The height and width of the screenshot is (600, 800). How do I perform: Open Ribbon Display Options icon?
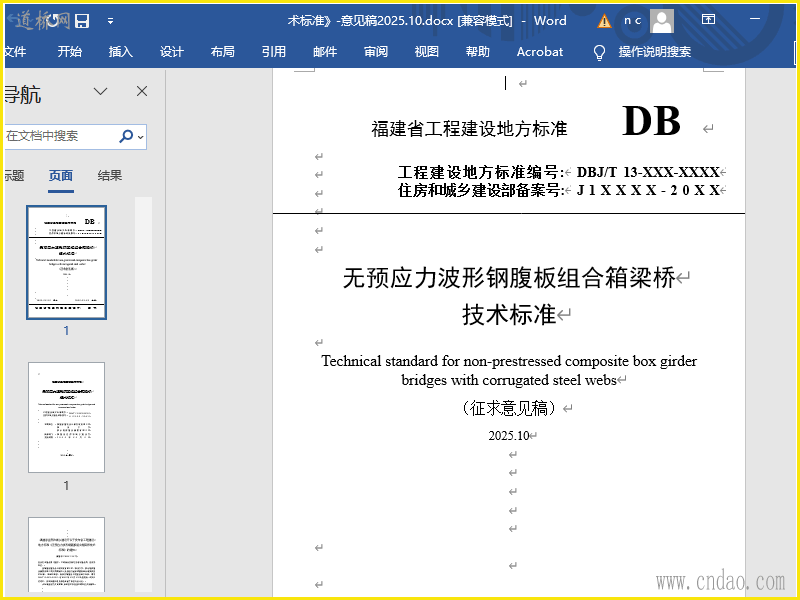(708, 20)
